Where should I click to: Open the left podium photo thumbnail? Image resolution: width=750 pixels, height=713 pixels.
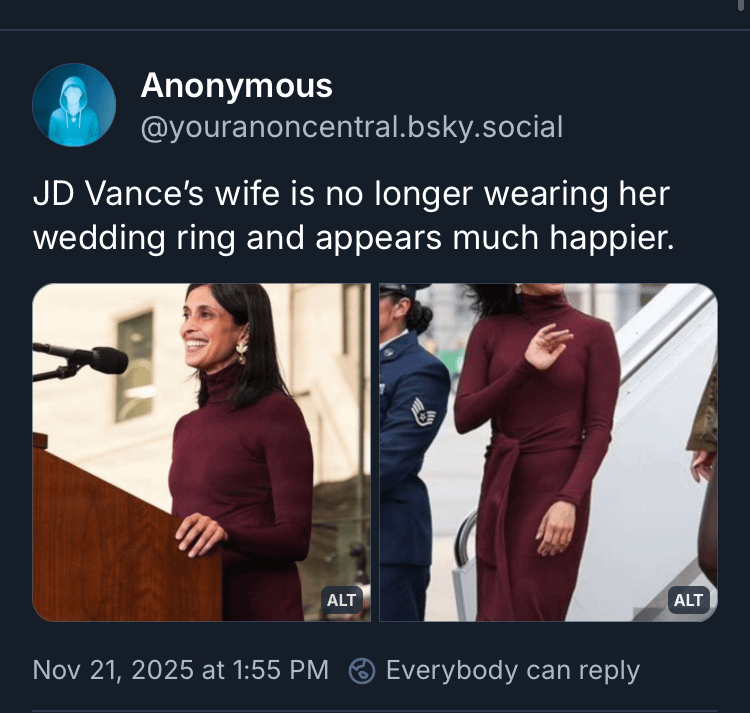201,452
